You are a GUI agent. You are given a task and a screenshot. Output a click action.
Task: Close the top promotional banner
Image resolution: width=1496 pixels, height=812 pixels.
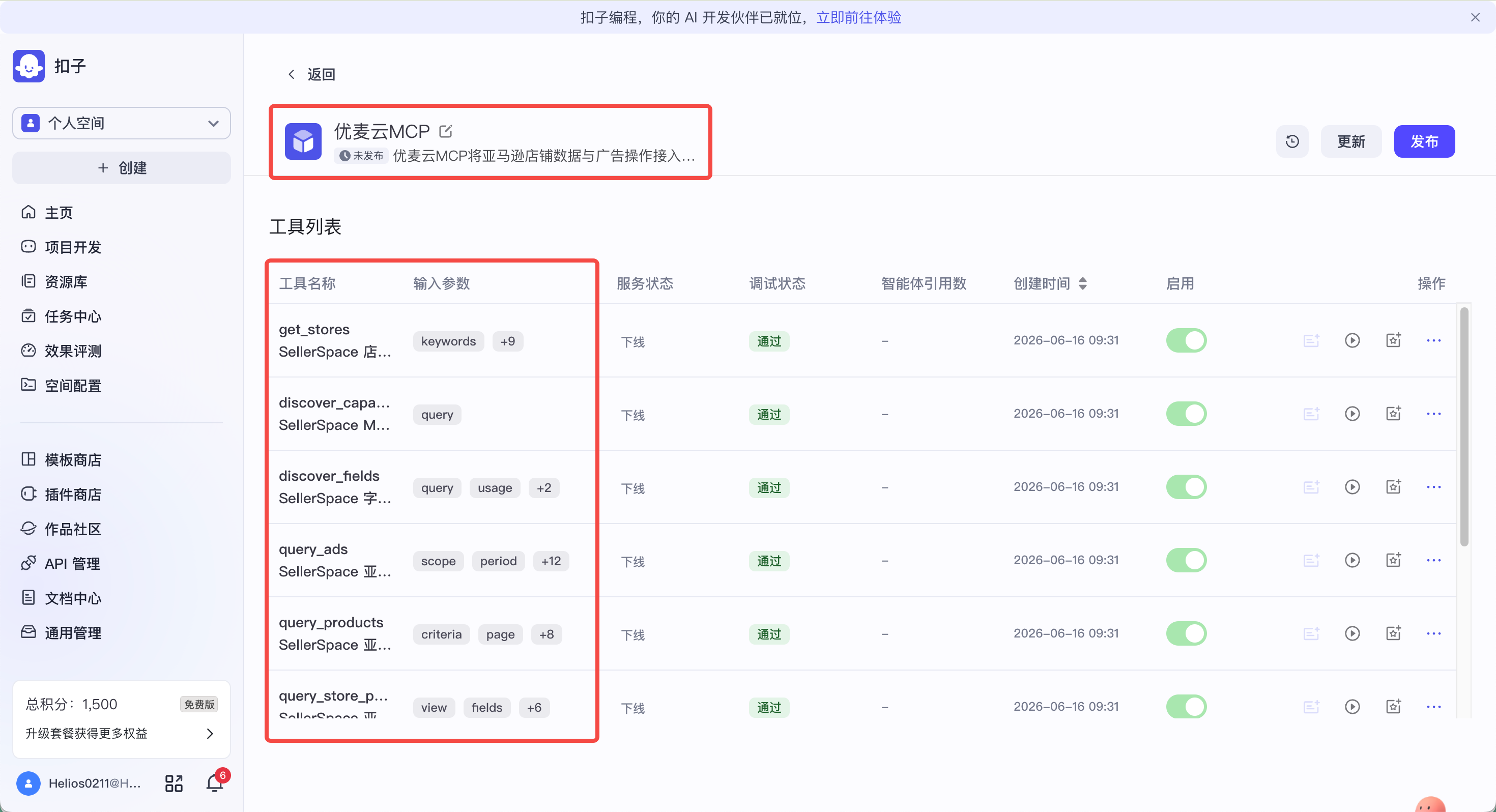[x=1475, y=17]
